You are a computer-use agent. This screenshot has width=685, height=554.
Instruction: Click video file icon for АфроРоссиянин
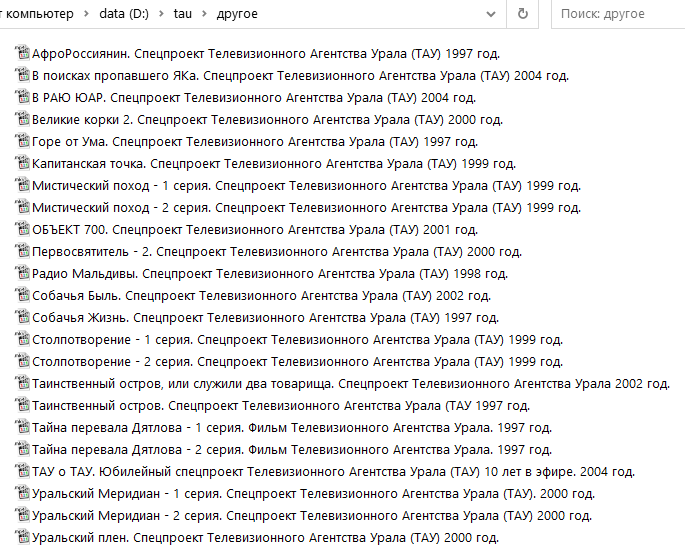point(22,52)
